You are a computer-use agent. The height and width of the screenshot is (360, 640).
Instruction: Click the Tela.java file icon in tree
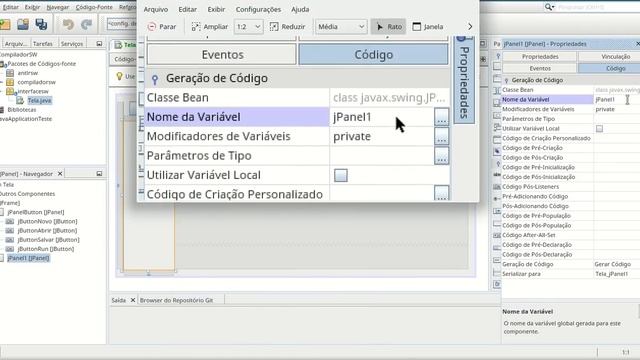(20, 100)
